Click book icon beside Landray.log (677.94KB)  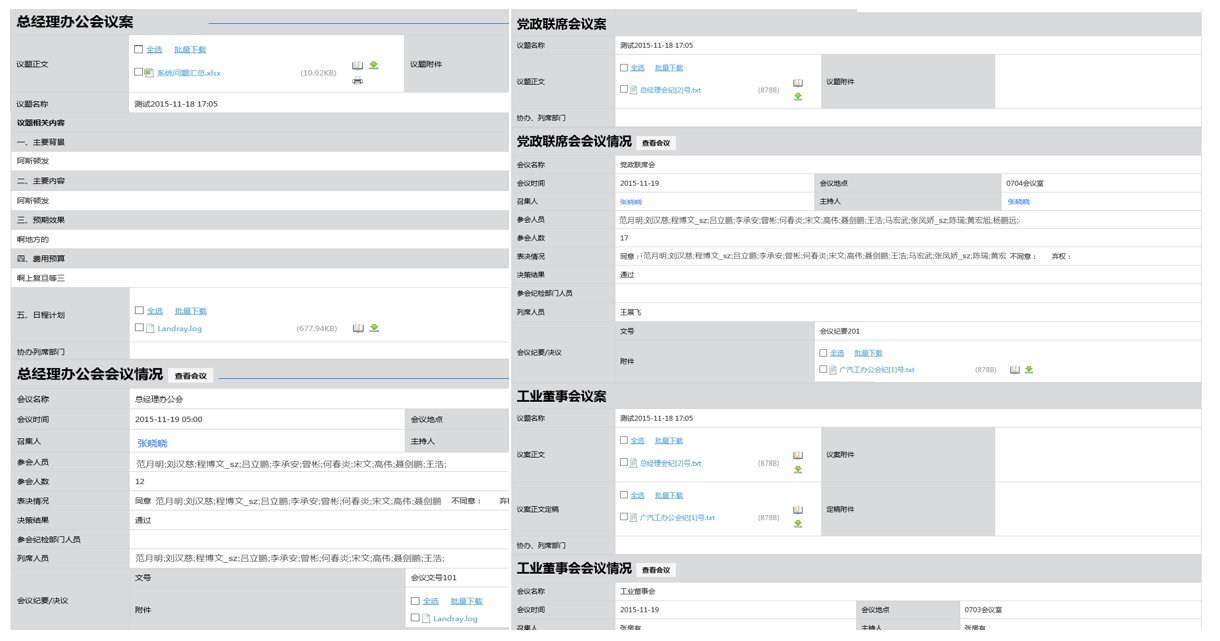pyautogui.click(x=358, y=328)
